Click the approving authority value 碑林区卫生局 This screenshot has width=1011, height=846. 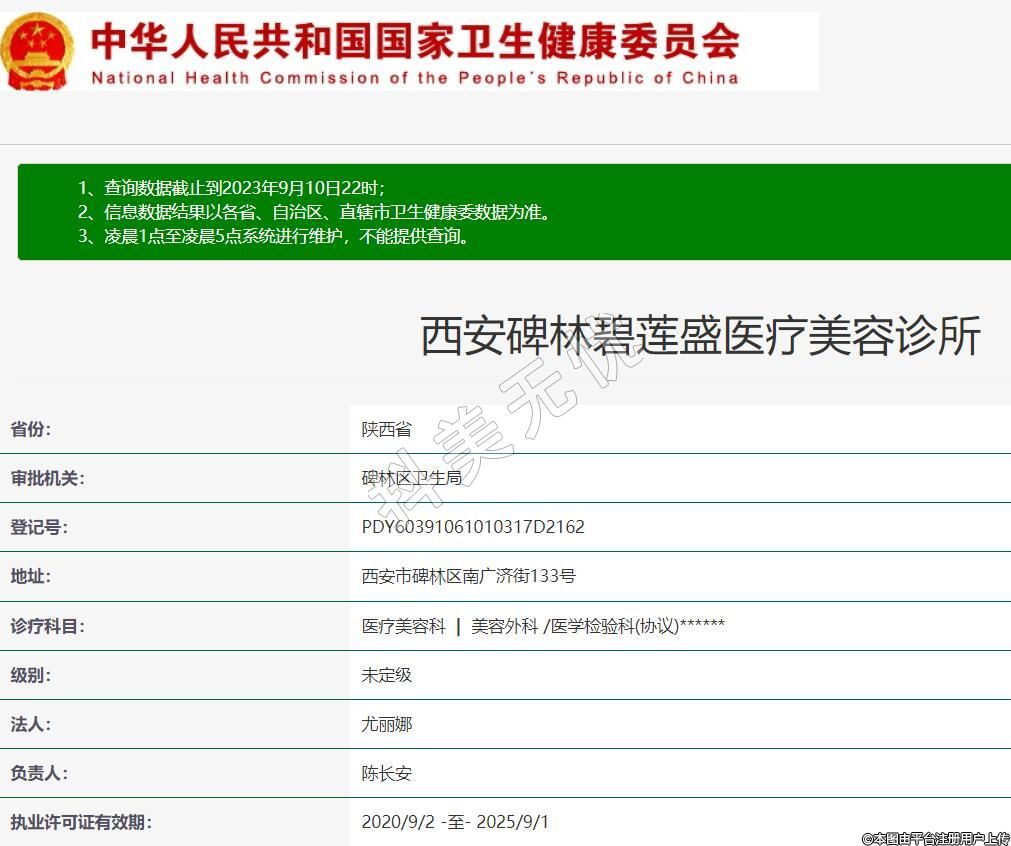tap(411, 478)
